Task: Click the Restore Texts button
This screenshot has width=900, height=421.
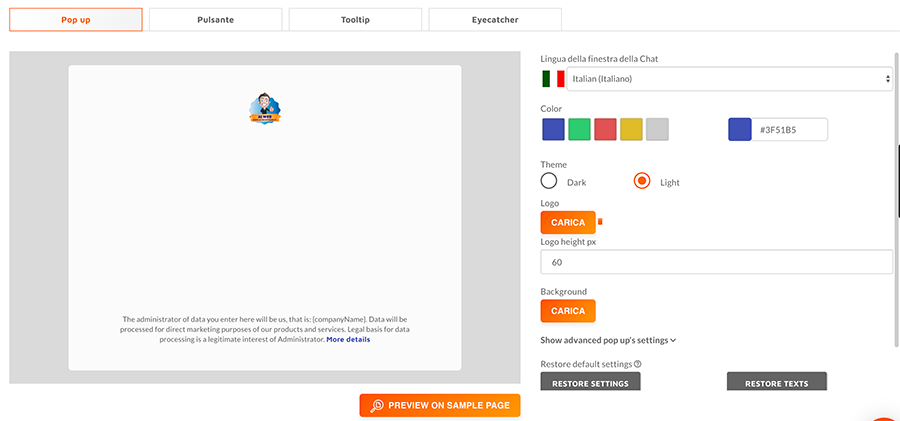Action: (x=776, y=382)
